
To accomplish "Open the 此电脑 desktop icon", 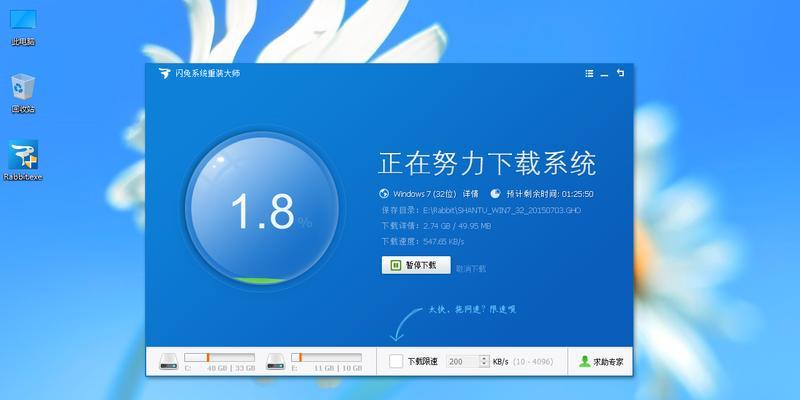I will point(23,27).
